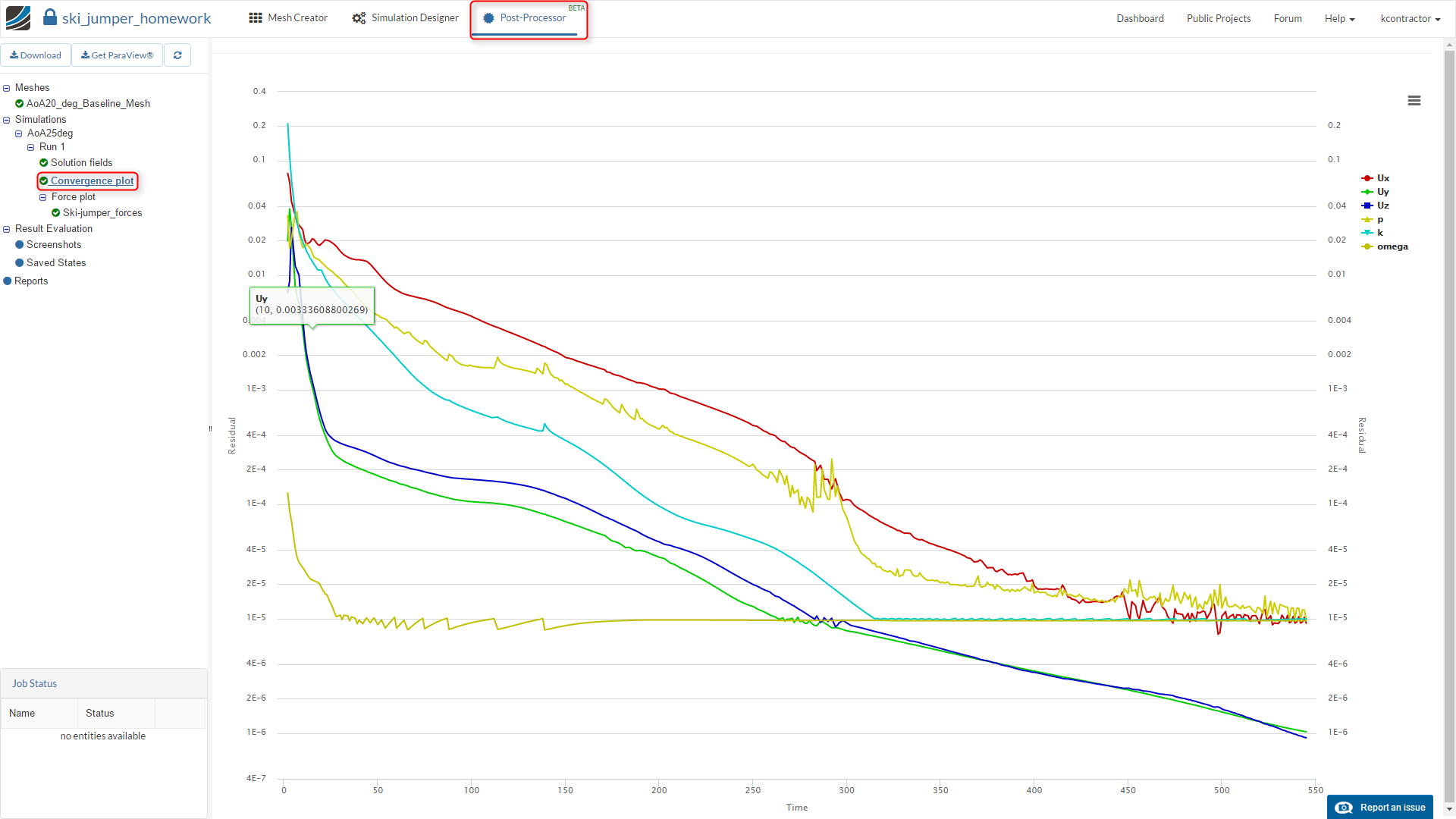1456x819 pixels.
Task: Click the eye icon on Report an issue
Action: point(1344,808)
